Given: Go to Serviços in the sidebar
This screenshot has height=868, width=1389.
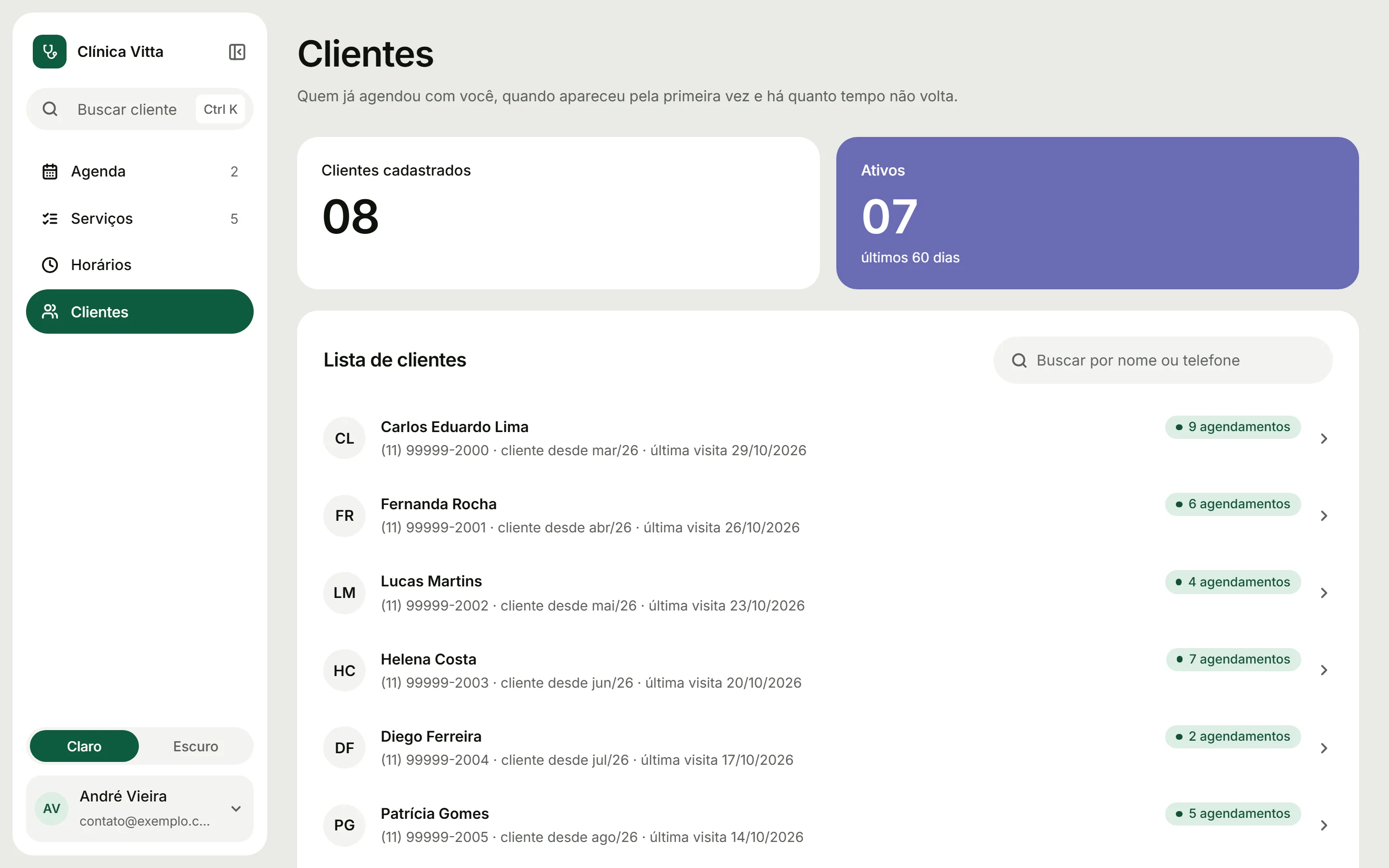Looking at the screenshot, I should (x=139, y=219).
